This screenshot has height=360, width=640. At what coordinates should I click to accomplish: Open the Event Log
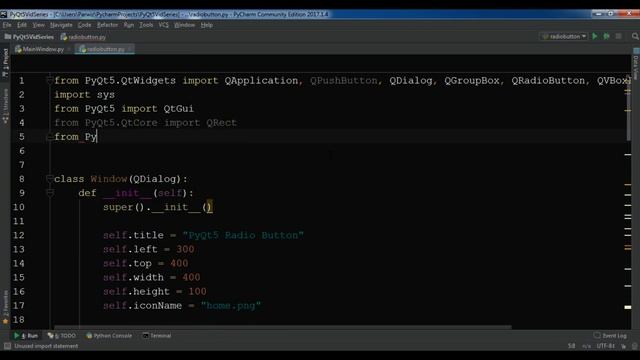tap(610, 336)
